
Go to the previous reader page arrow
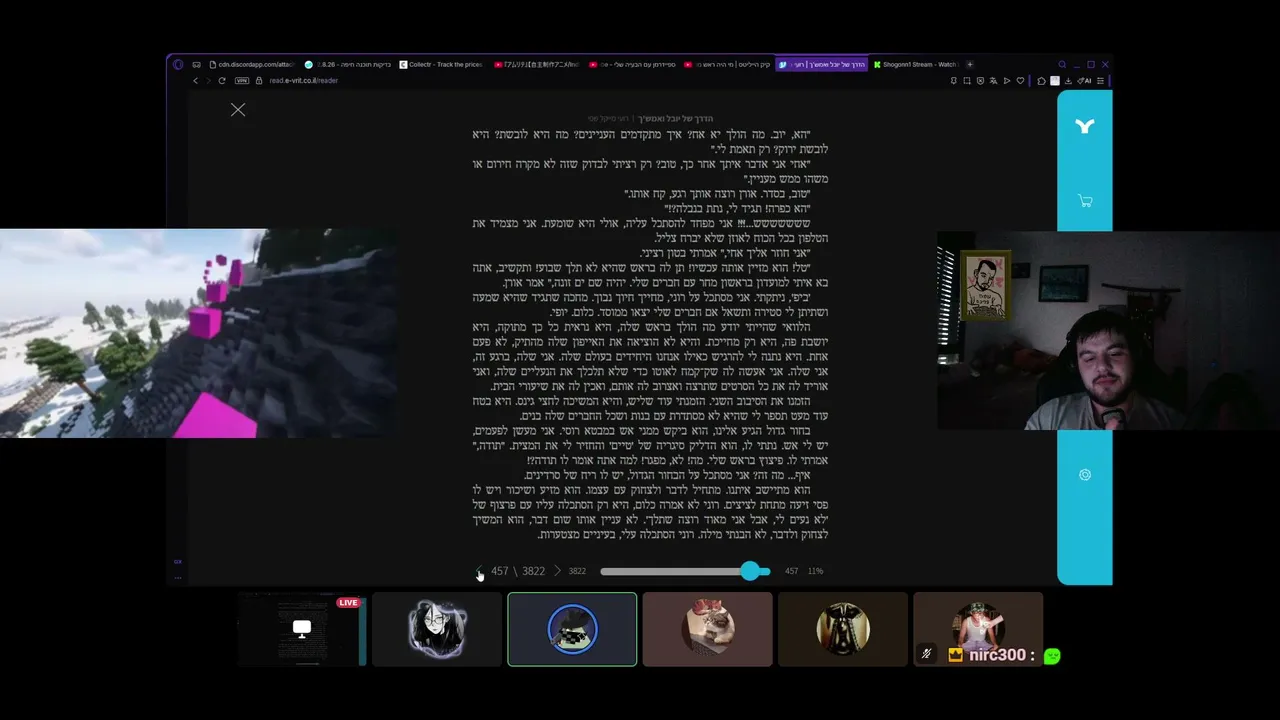click(x=479, y=571)
